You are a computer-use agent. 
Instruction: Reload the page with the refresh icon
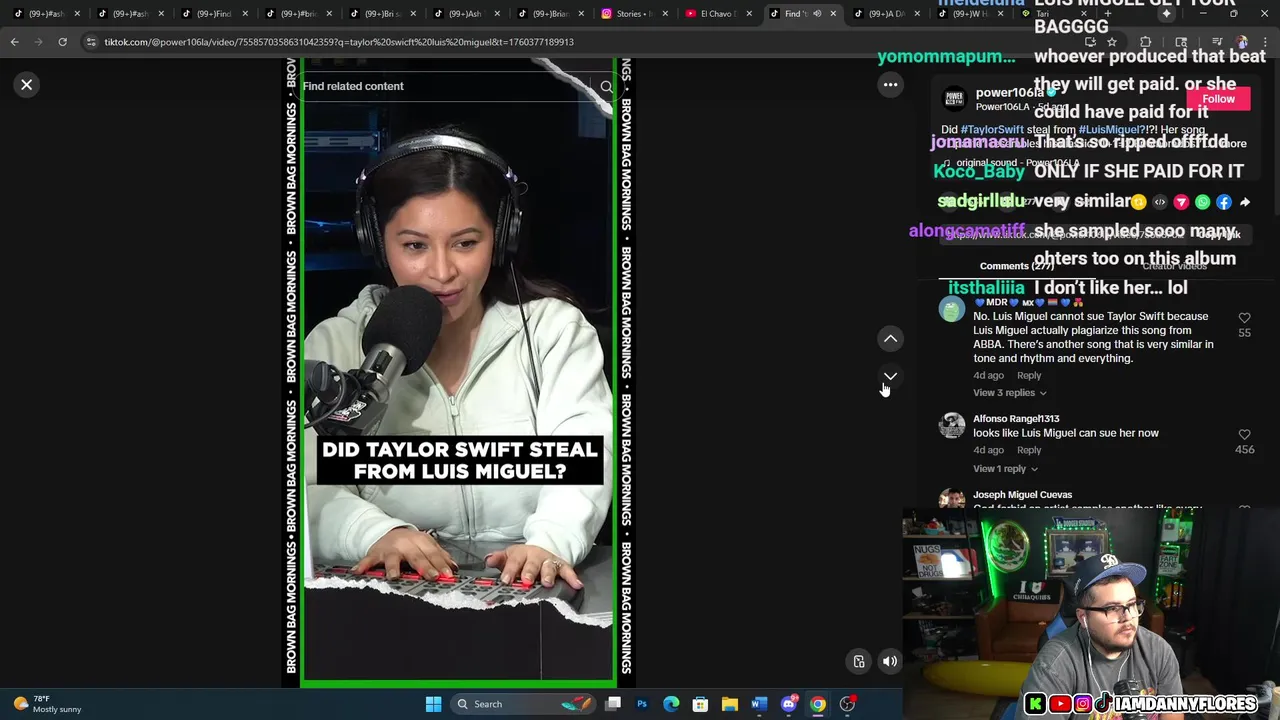click(62, 42)
